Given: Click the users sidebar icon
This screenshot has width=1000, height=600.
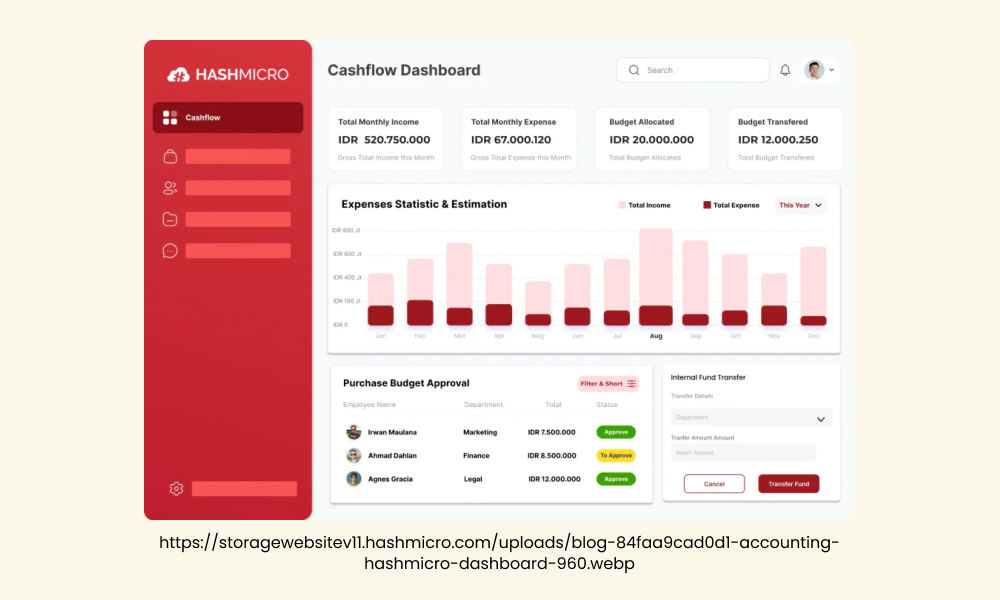Looking at the screenshot, I should [x=170, y=187].
